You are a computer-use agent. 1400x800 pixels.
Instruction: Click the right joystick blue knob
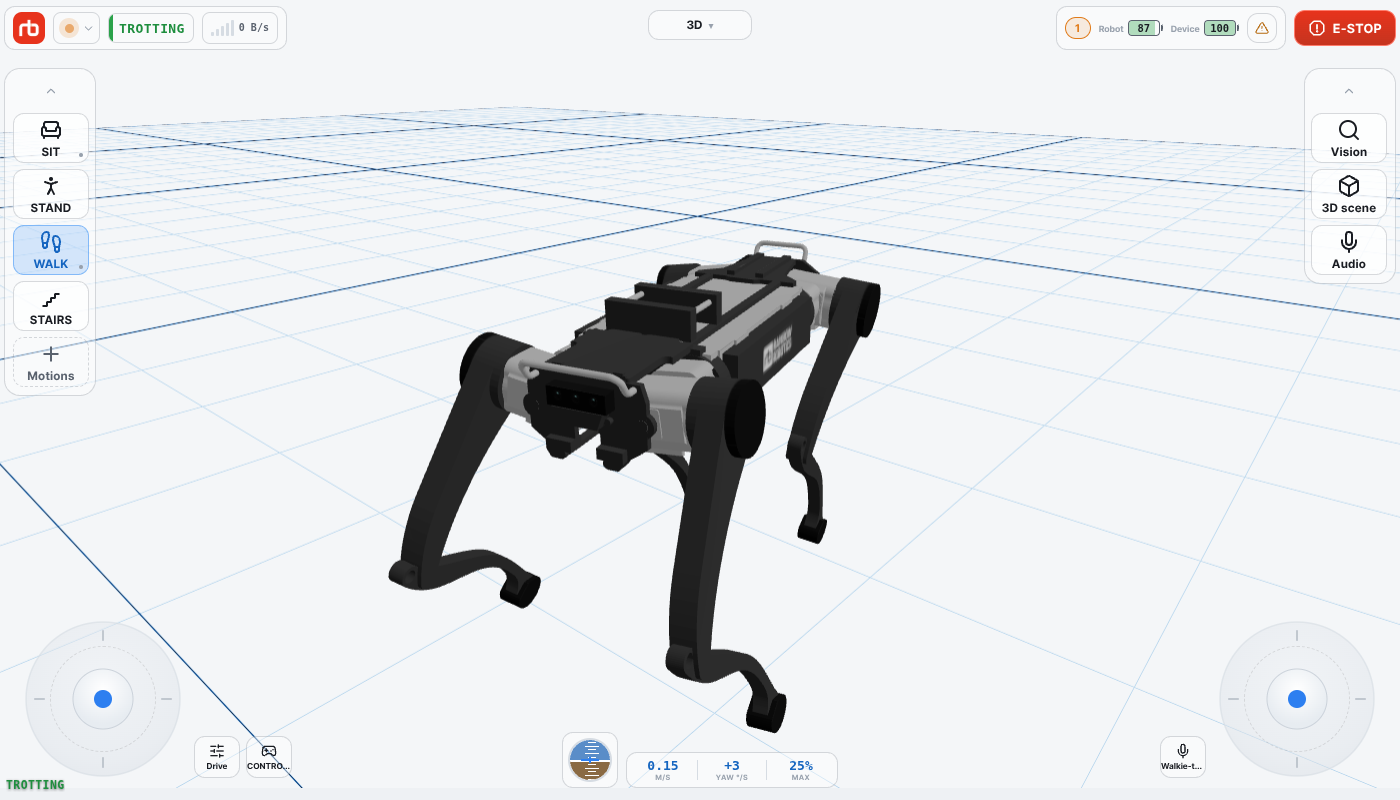pyautogui.click(x=1297, y=699)
